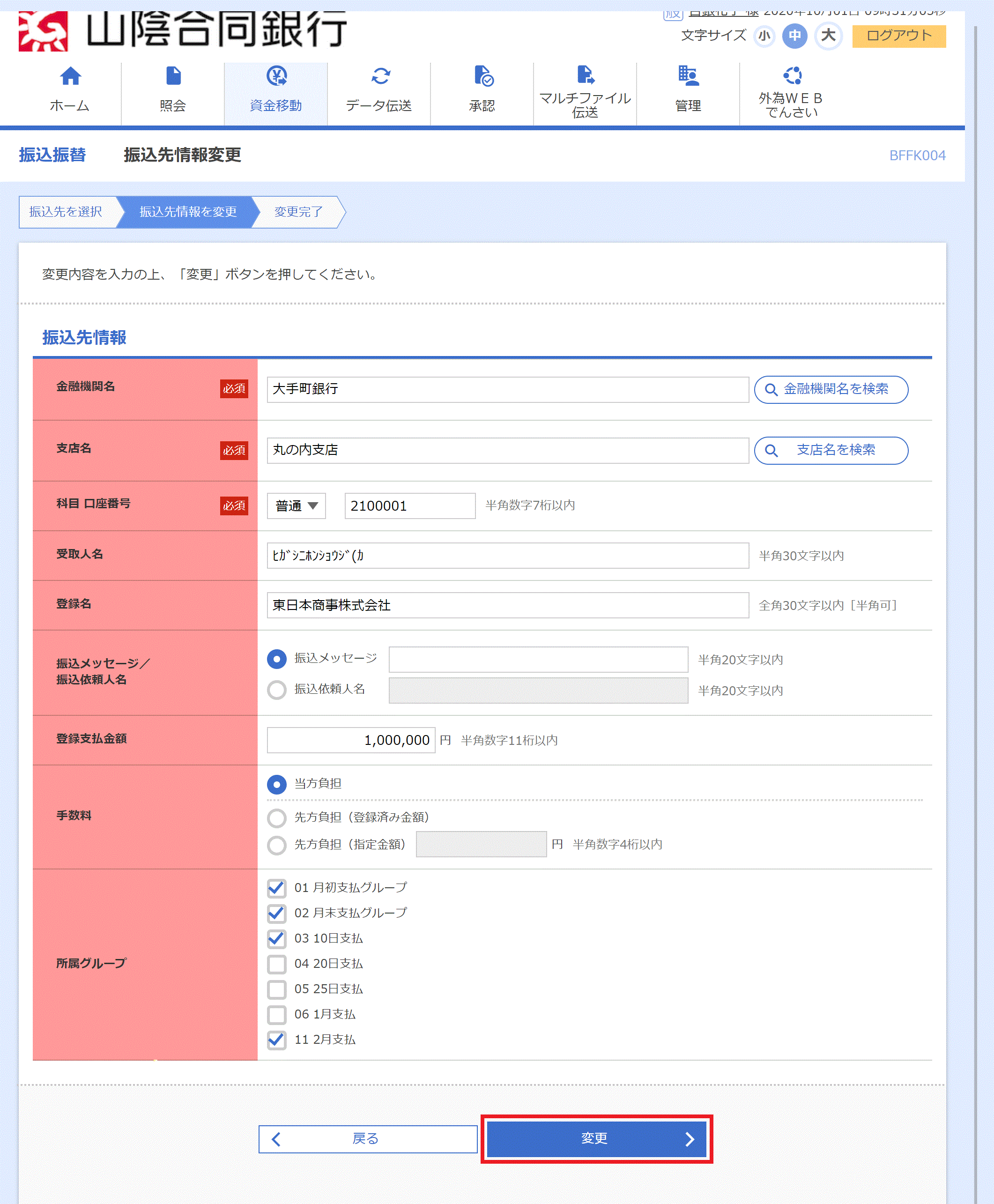
Task: Click the 受取人名 input field
Action: [x=507, y=555]
